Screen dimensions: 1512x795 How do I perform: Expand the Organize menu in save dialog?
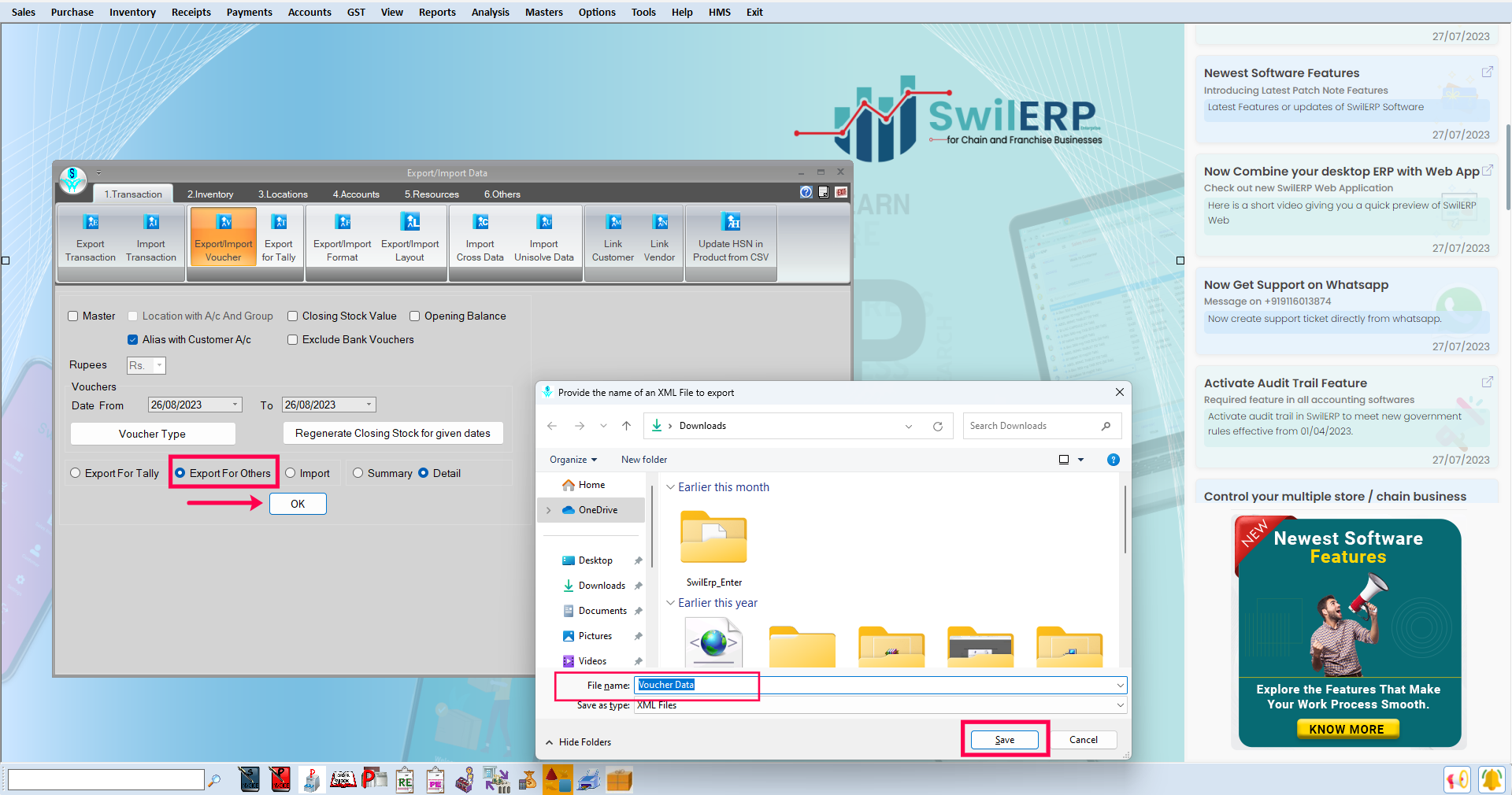click(x=573, y=460)
